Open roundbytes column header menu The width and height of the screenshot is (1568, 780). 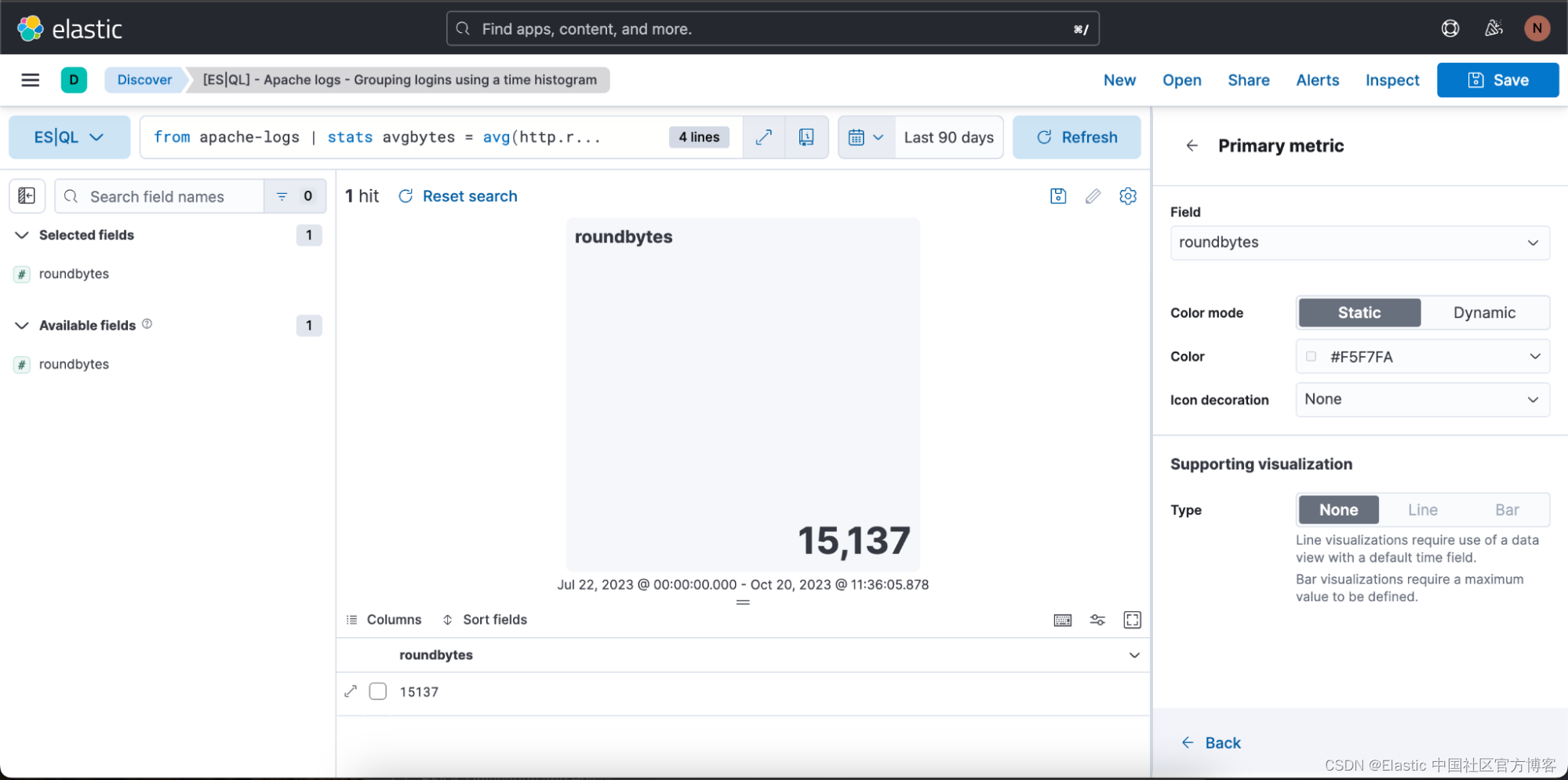click(1133, 655)
